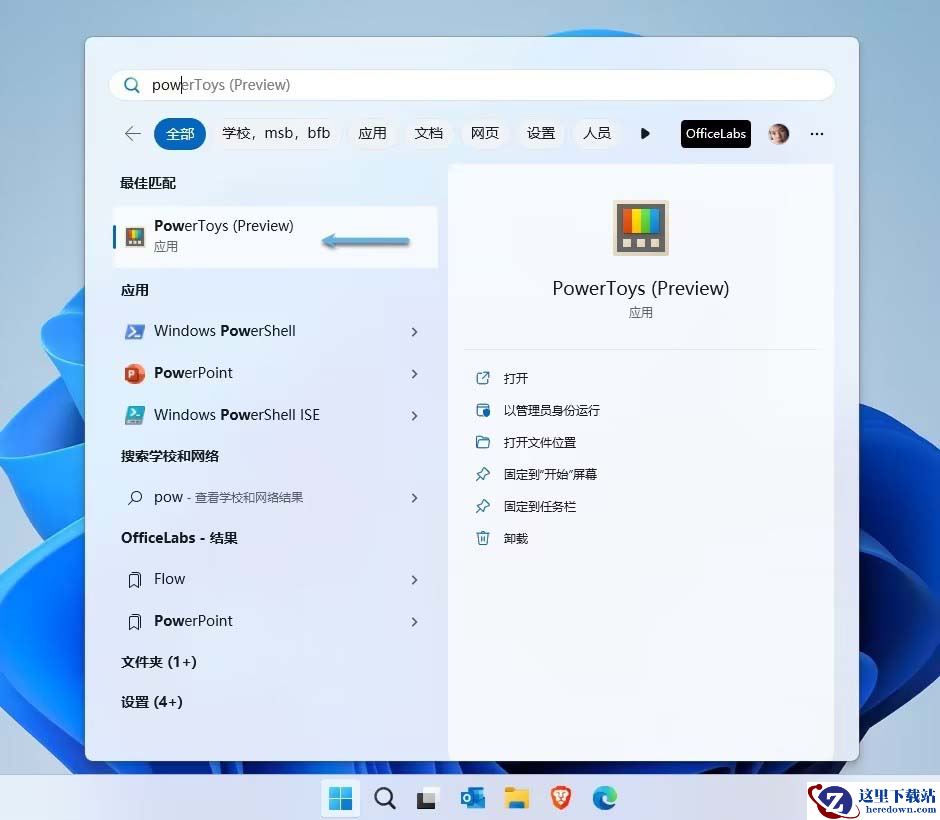This screenshot has width=940, height=820.
Task: Expand the OfficeLabs PowerPoint result chevron
Action: [x=414, y=622]
